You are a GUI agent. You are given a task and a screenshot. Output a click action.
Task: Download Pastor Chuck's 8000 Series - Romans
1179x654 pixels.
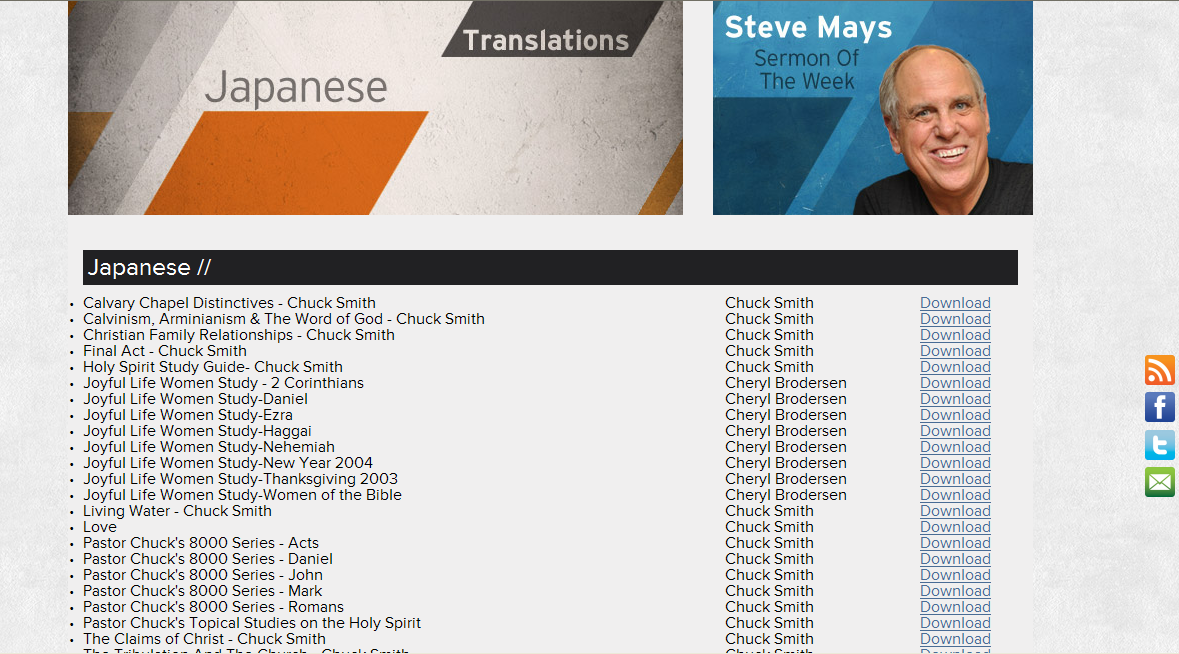(955, 607)
